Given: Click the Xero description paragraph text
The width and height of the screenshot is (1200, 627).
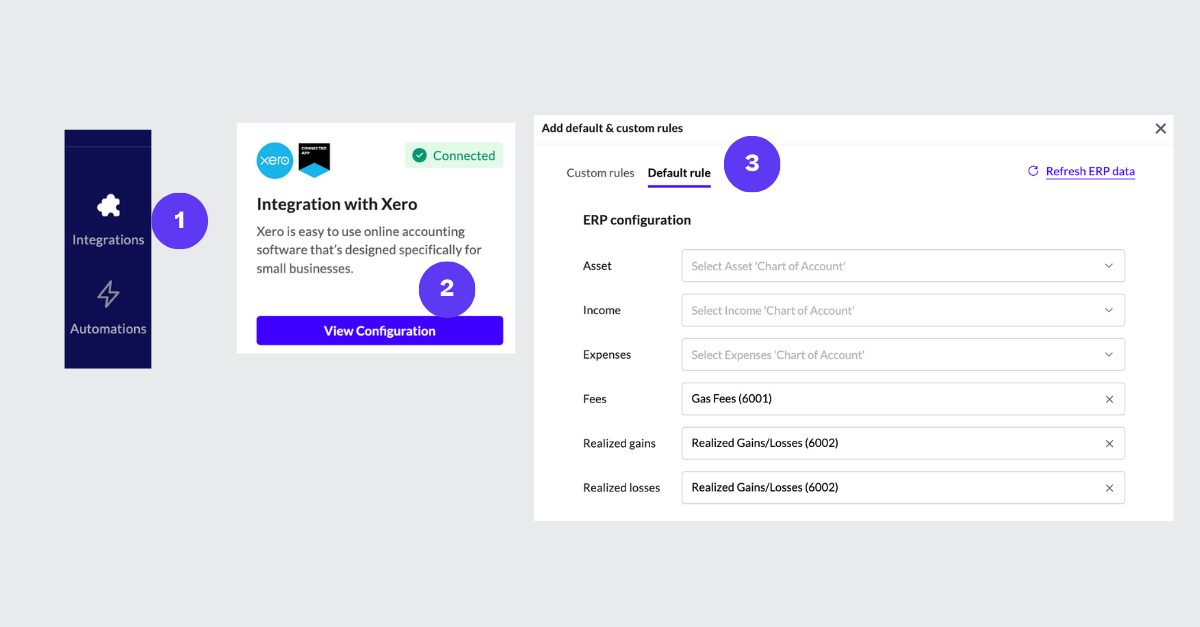Looking at the screenshot, I should coord(369,250).
